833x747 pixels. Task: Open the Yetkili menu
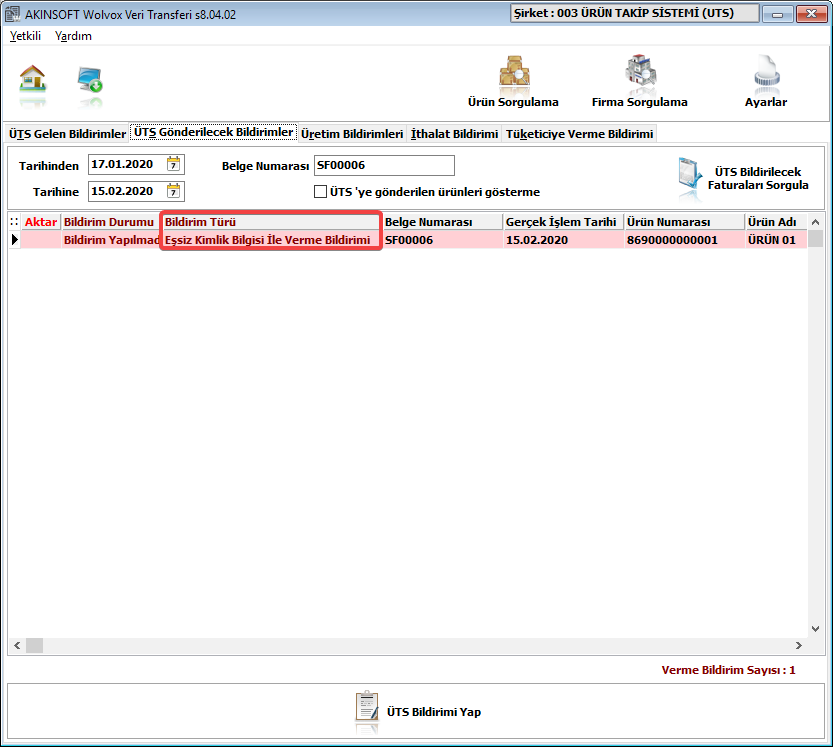click(x=25, y=36)
